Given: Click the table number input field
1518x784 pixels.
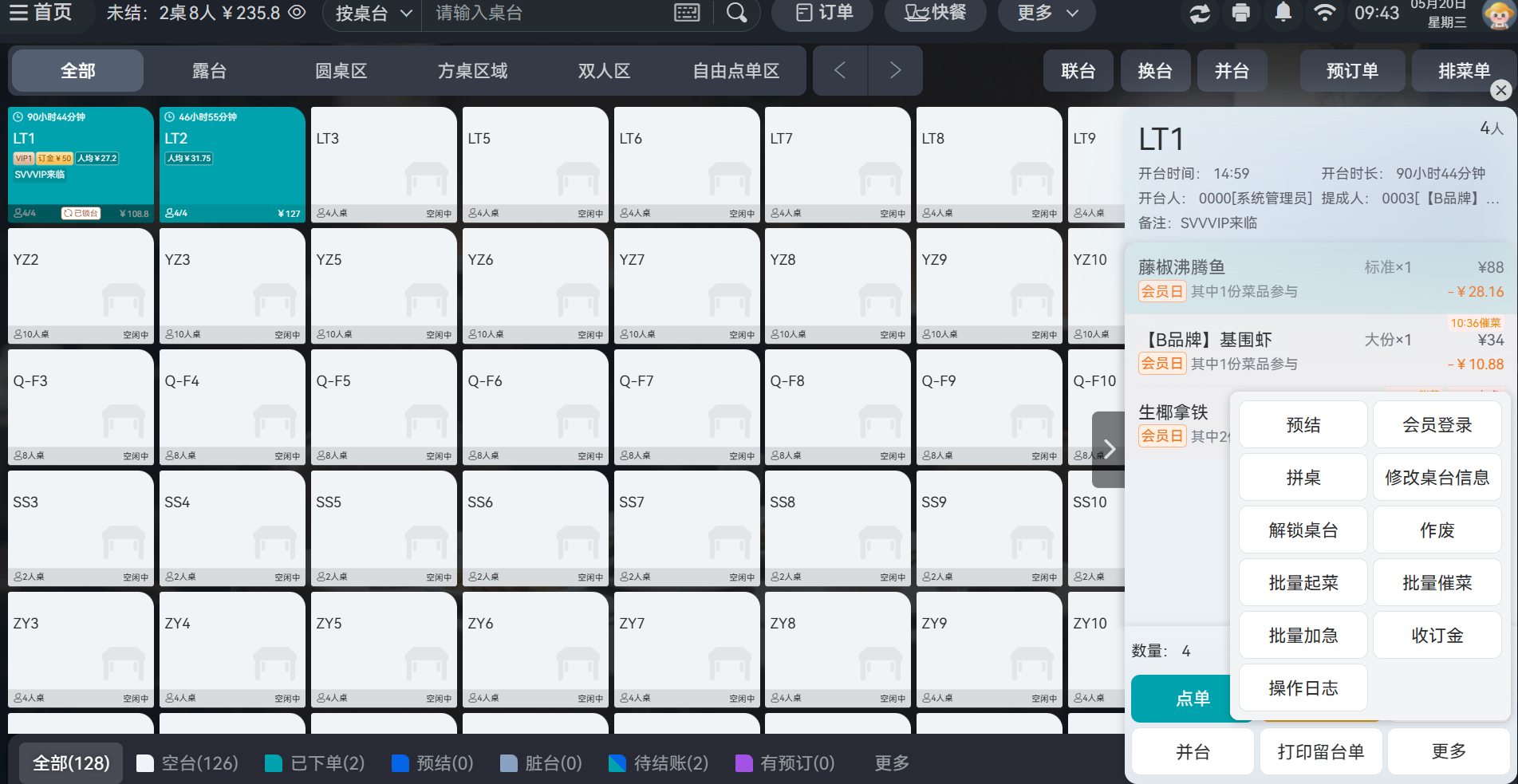Looking at the screenshot, I should click(550, 14).
